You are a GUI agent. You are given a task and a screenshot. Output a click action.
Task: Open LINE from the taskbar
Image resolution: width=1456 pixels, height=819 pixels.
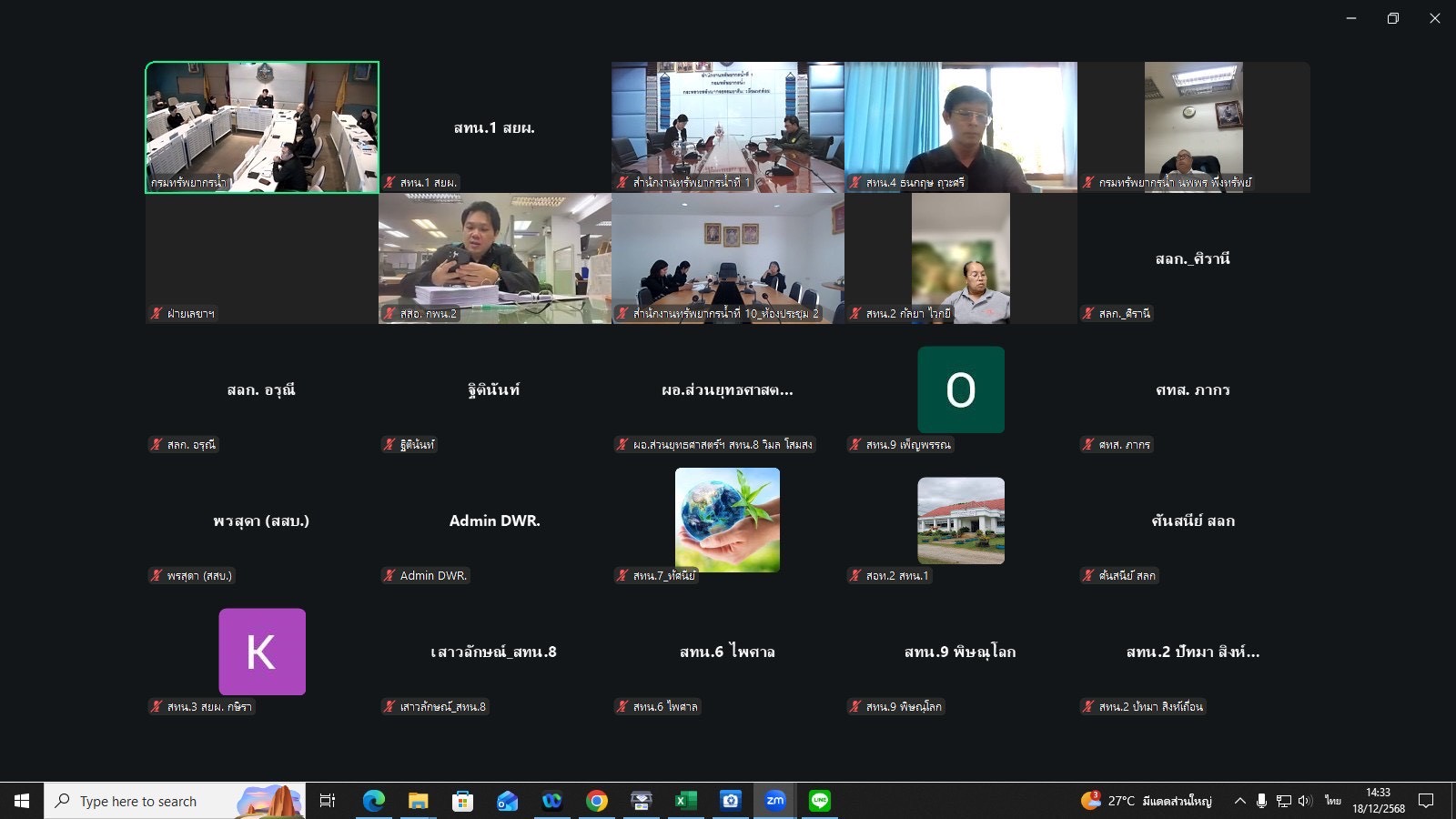tap(820, 801)
